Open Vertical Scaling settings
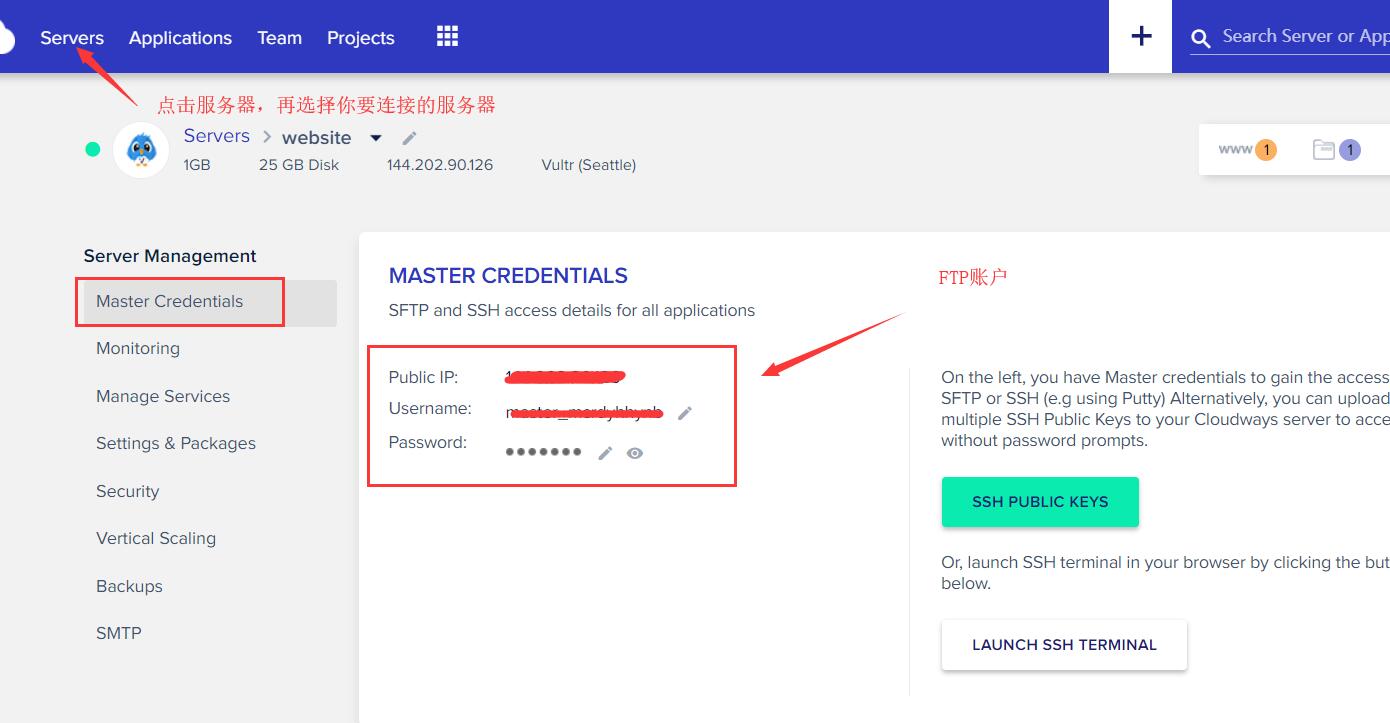 (156, 538)
